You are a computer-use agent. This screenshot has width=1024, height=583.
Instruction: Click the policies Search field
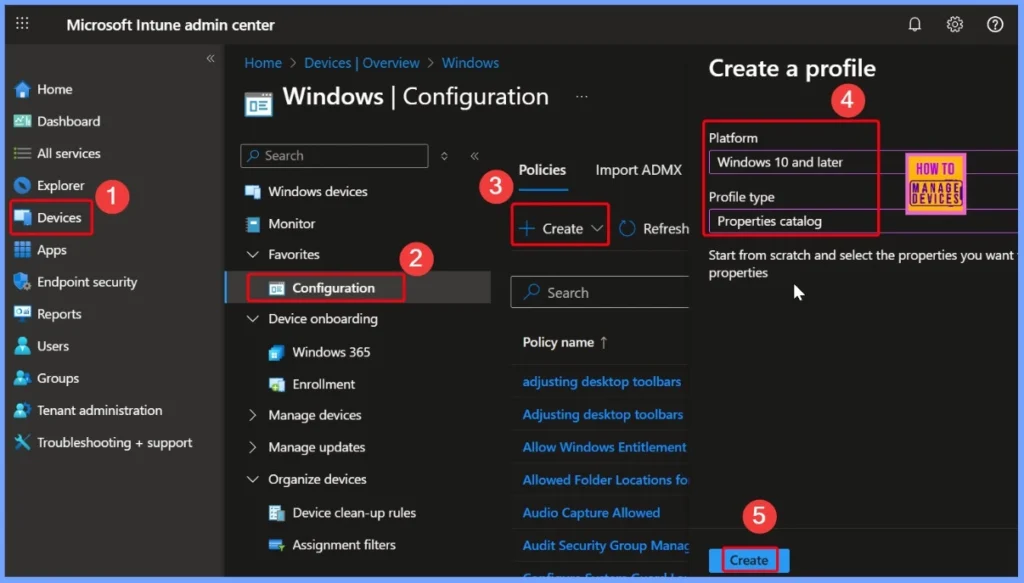(x=600, y=292)
